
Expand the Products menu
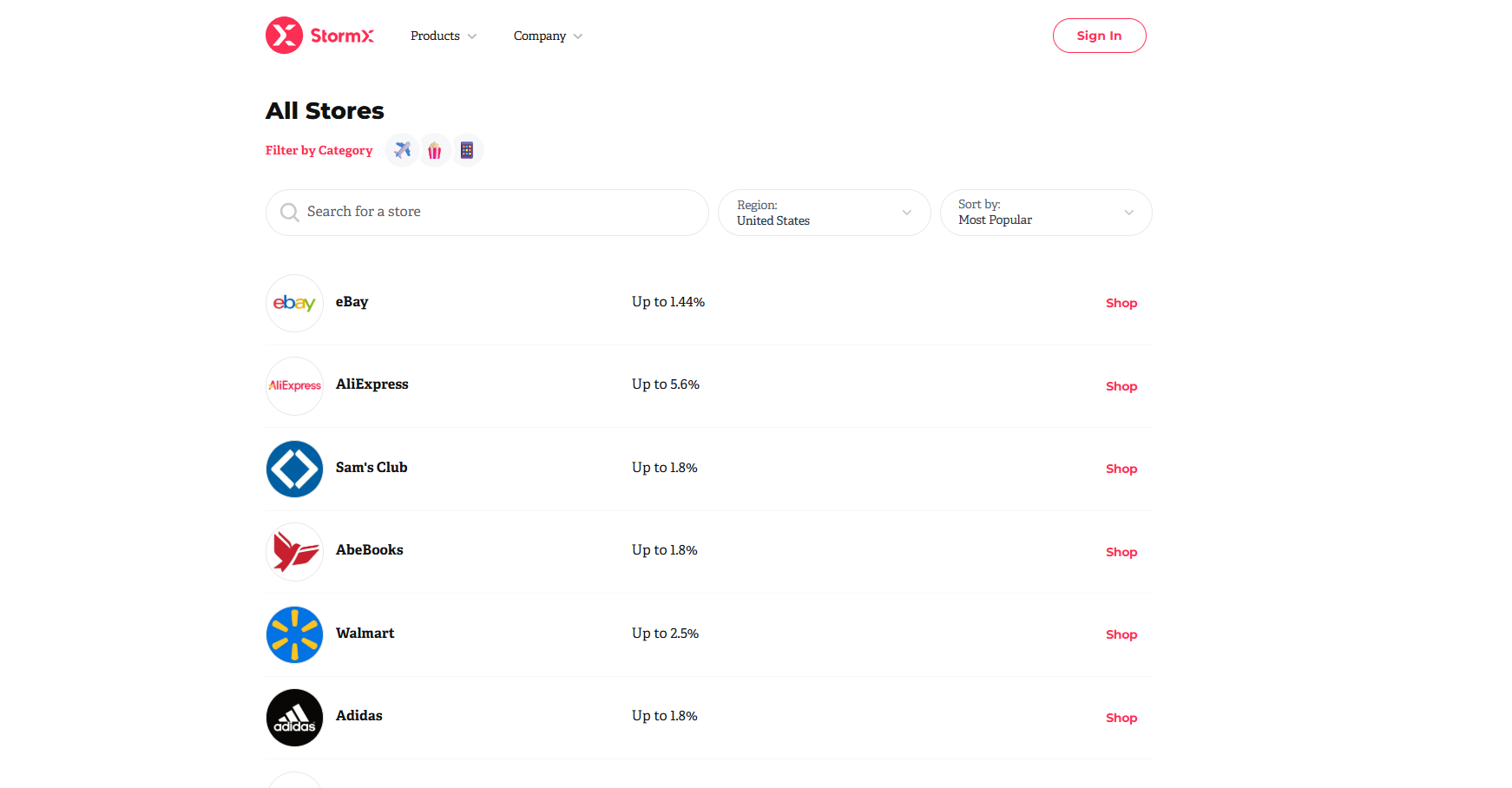click(x=444, y=36)
